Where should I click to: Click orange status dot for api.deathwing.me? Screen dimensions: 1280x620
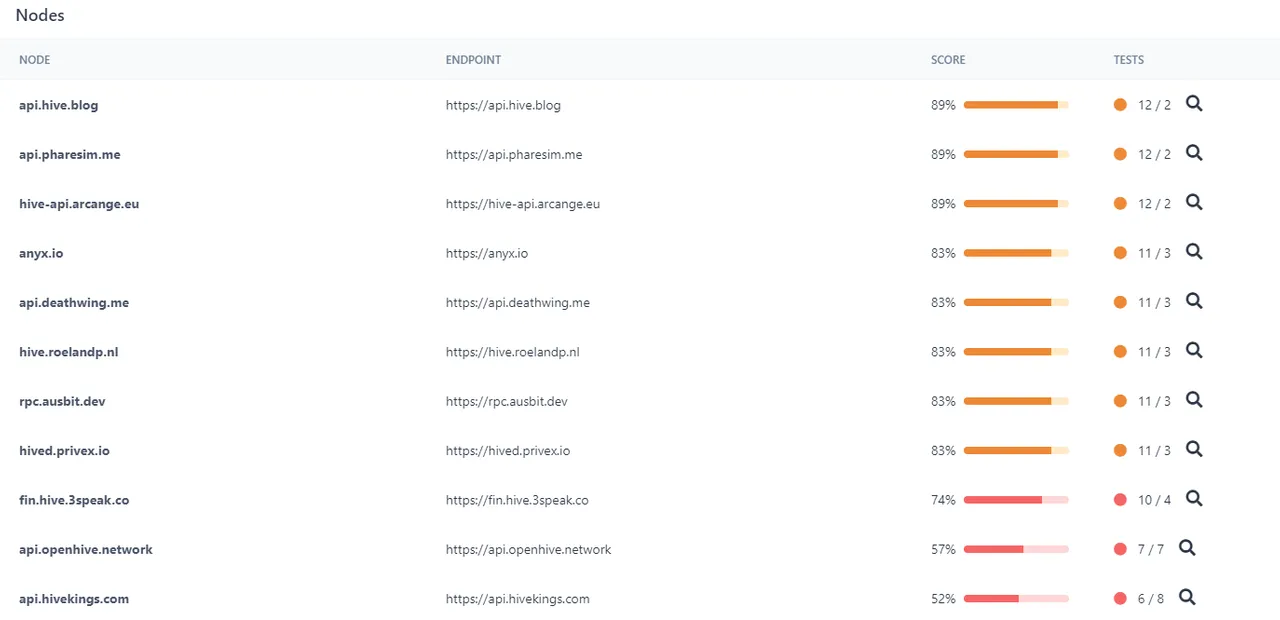tap(1120, 302)
